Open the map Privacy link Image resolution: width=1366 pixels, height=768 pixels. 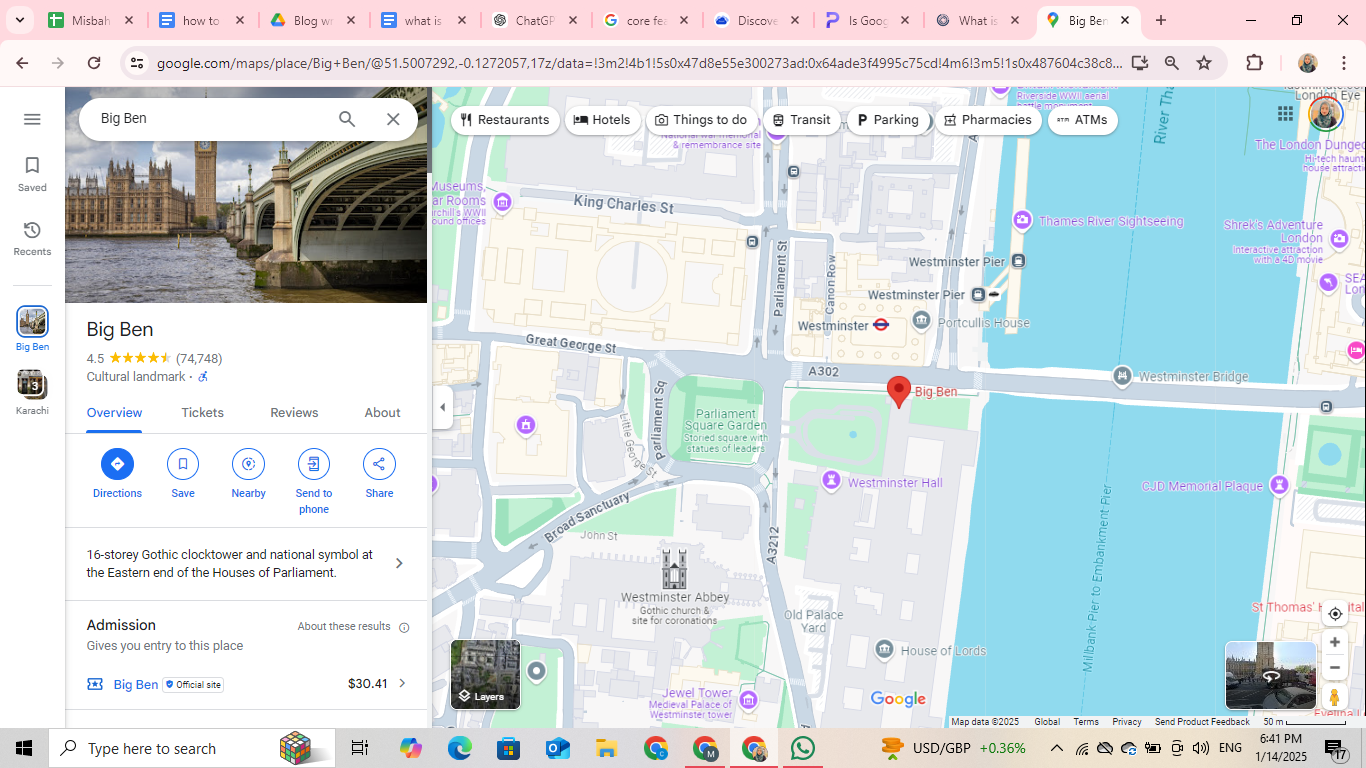click(x=1126, y=722)
